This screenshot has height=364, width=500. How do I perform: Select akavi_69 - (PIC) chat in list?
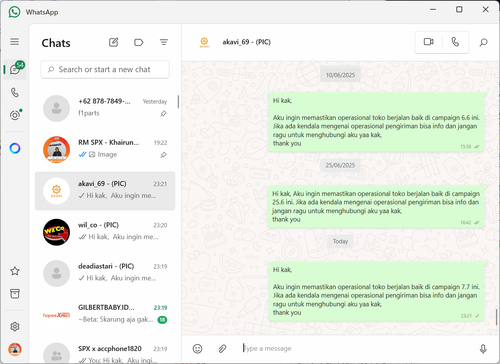coord(105,191)
